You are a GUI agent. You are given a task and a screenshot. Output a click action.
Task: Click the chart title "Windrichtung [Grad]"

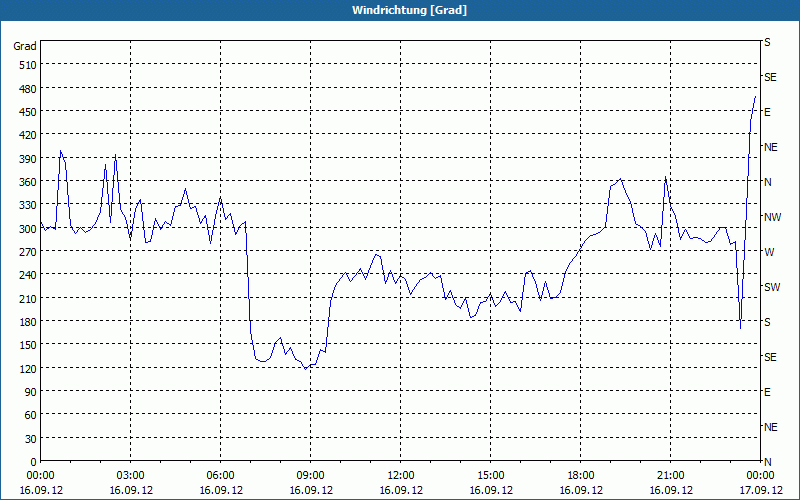click(x=409, y=10)
